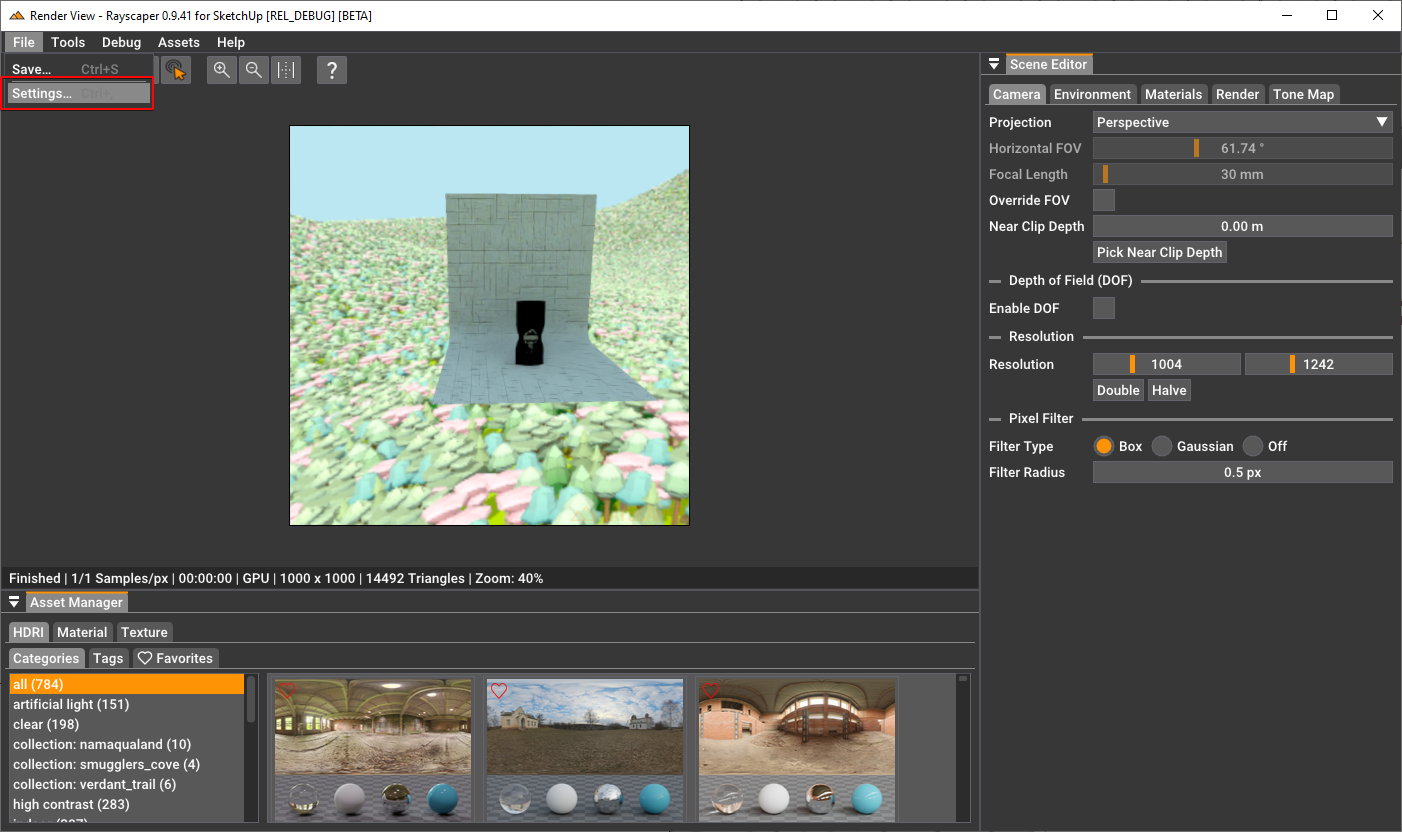The height and width of the screenshot is (832, 1402).
Task: Select the HDRI tab in Asset Manager
Action: (29, 632)
